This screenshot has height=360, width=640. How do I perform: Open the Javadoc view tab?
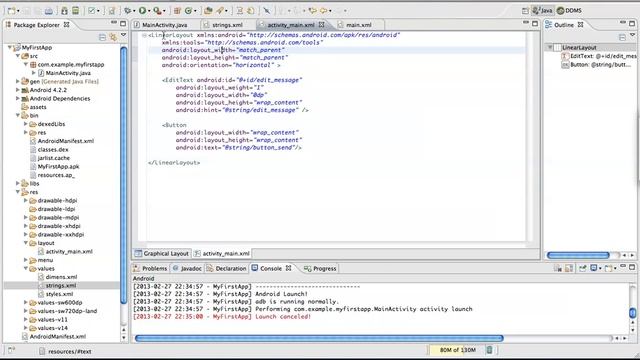187,269
